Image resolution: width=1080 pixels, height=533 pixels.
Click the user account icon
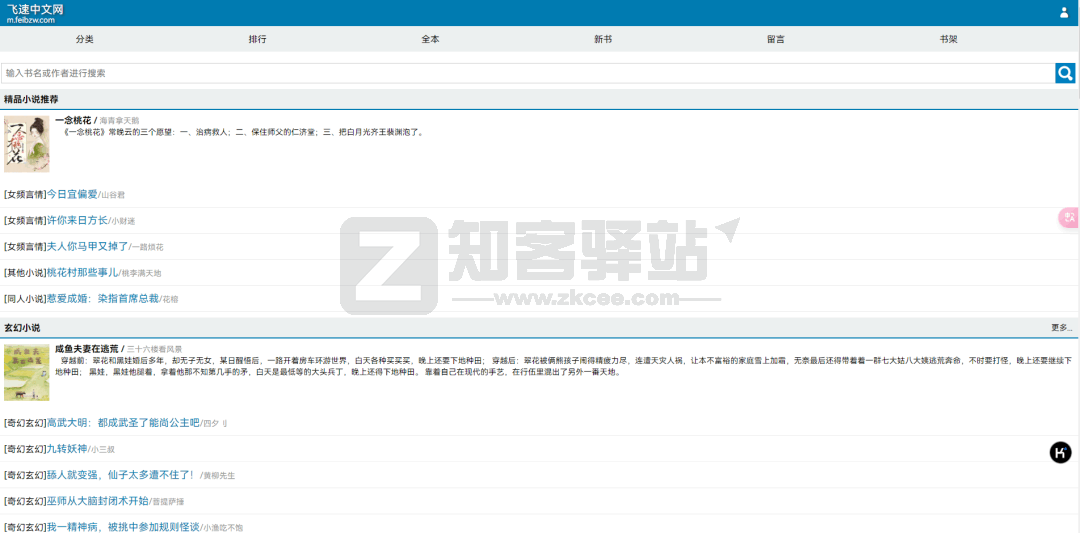pyautogui.click(x=1063, y=13)
